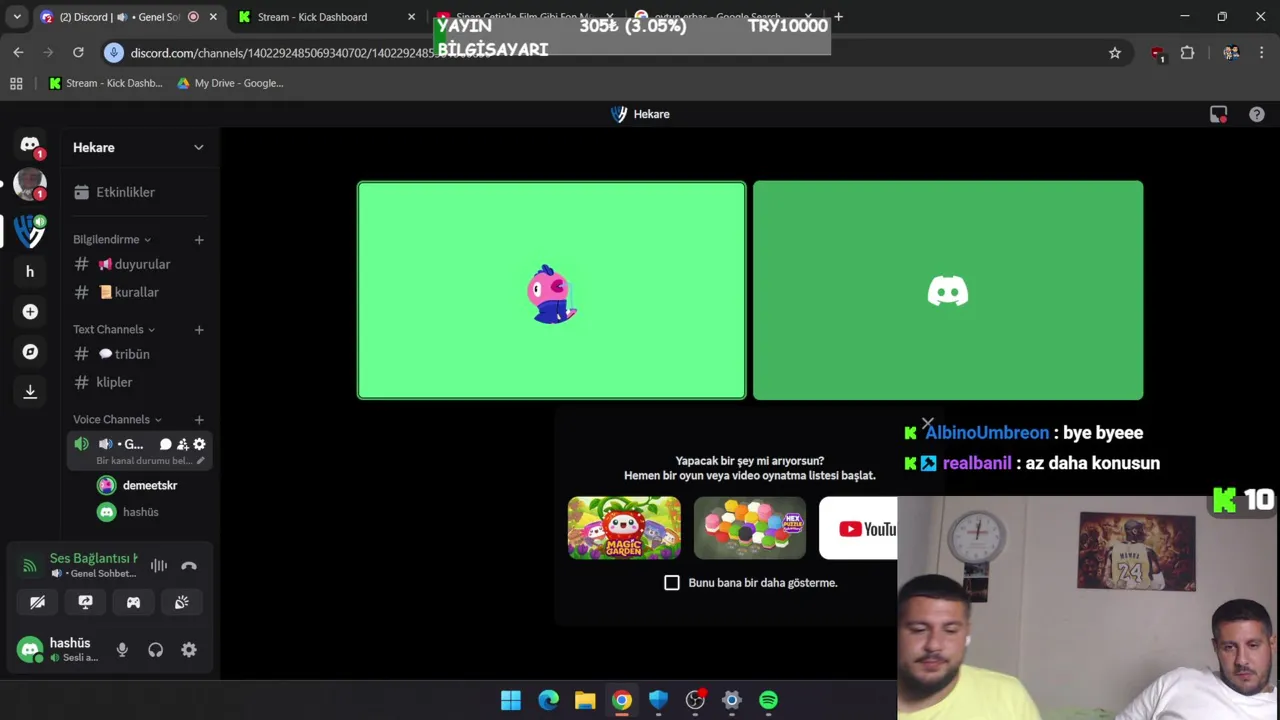This screenshot has width=1280, height=720.
Task: Start an activity with gamepad icon
Action: [133, 602]
